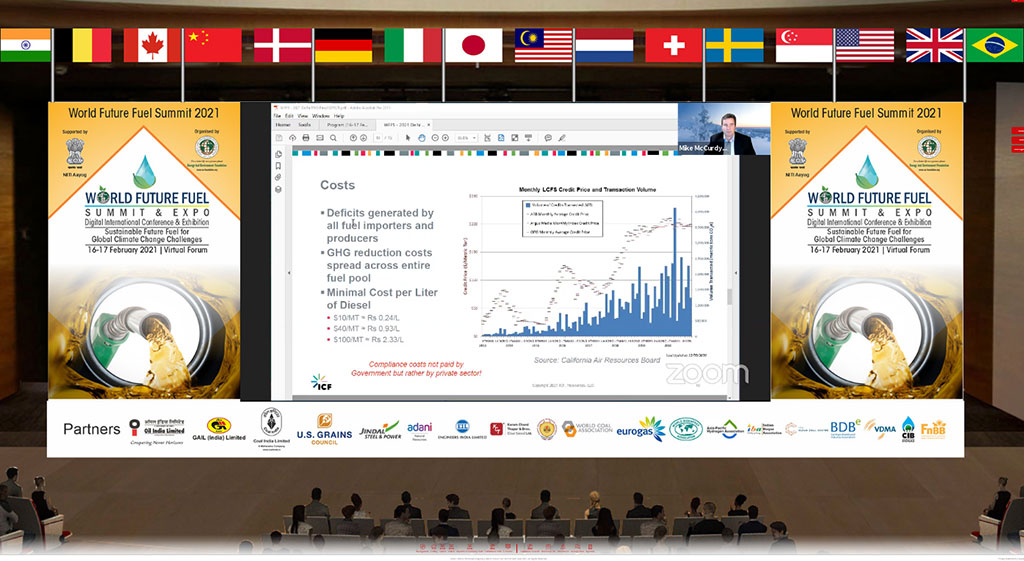The height and width of the screenshot is (561, 1024).
Task: Click the full screen mode icon
Action: [x=515, y=138]
